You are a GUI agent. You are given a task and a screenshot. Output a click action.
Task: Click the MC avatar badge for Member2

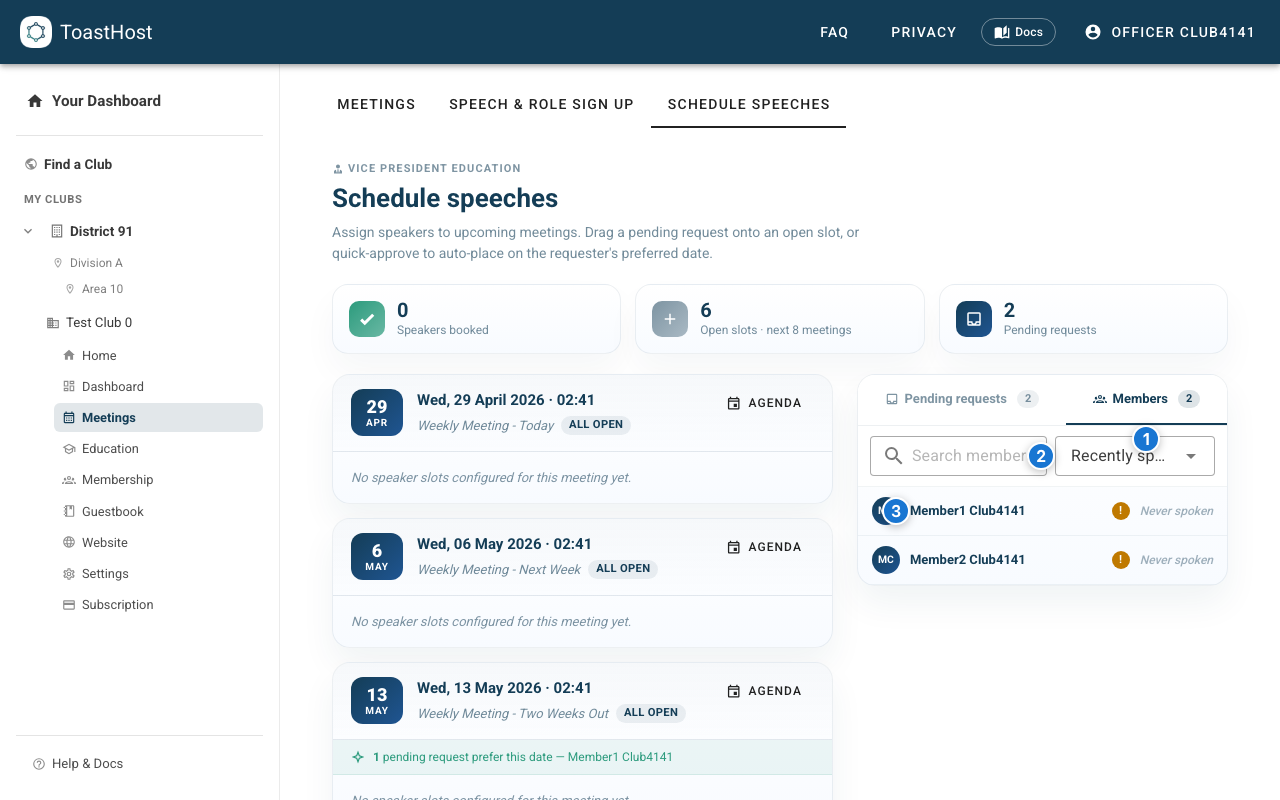[x=885, y=560]
